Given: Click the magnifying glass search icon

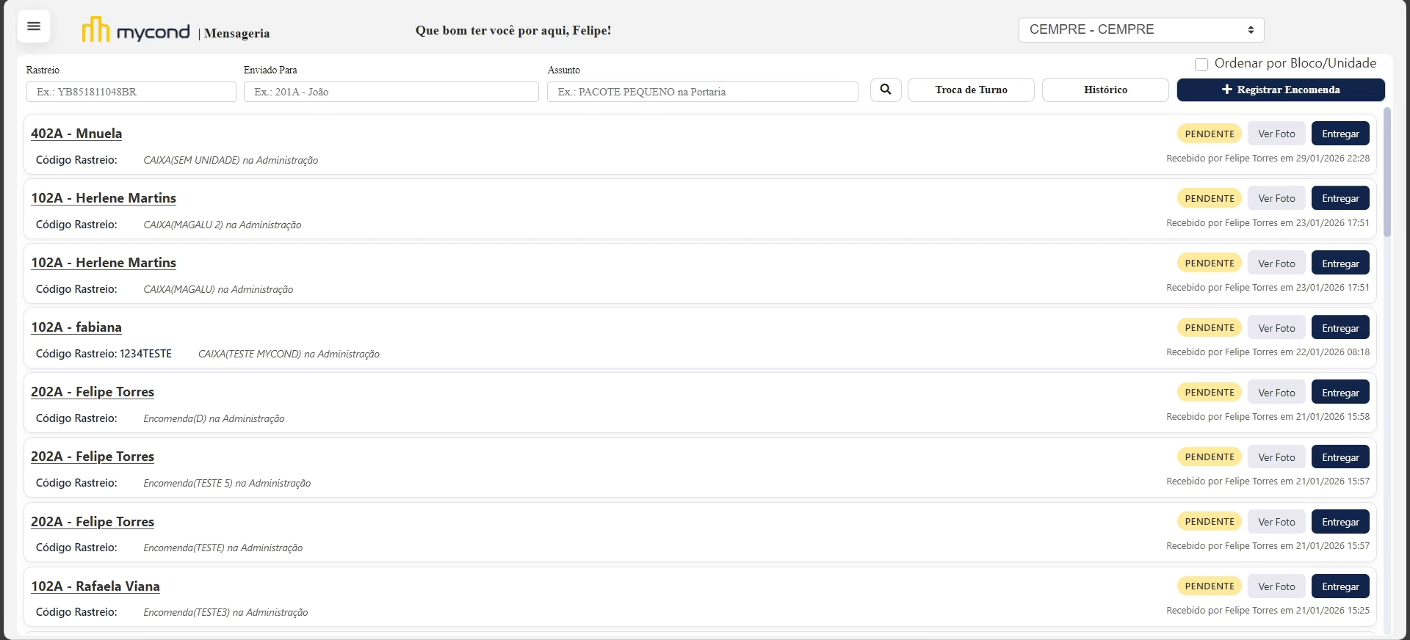Looking at the screenshot, I should (x=885, y=90).
